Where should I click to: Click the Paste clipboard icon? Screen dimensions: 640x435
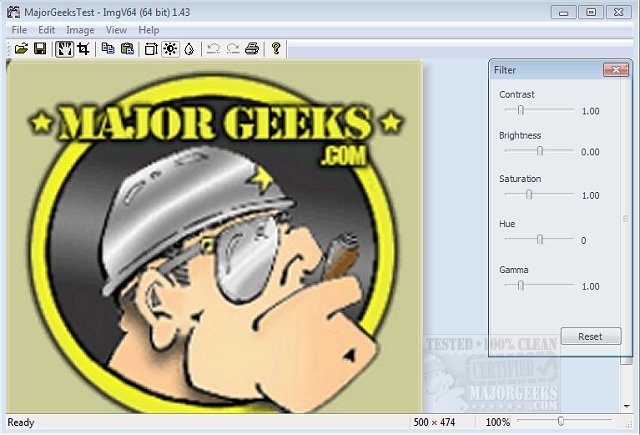click(x=127, y=49)
